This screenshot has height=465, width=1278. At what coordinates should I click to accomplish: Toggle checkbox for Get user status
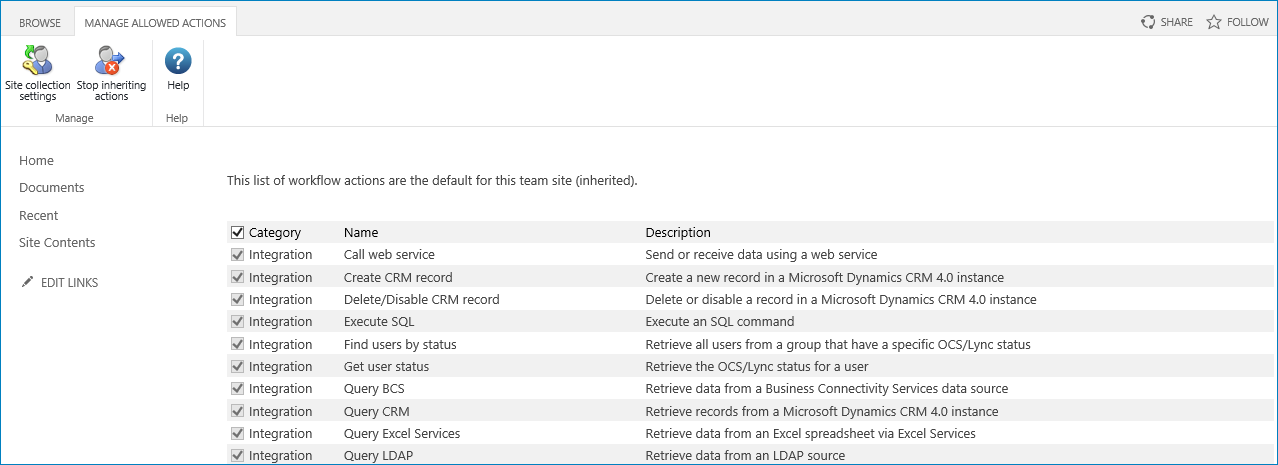237,367
